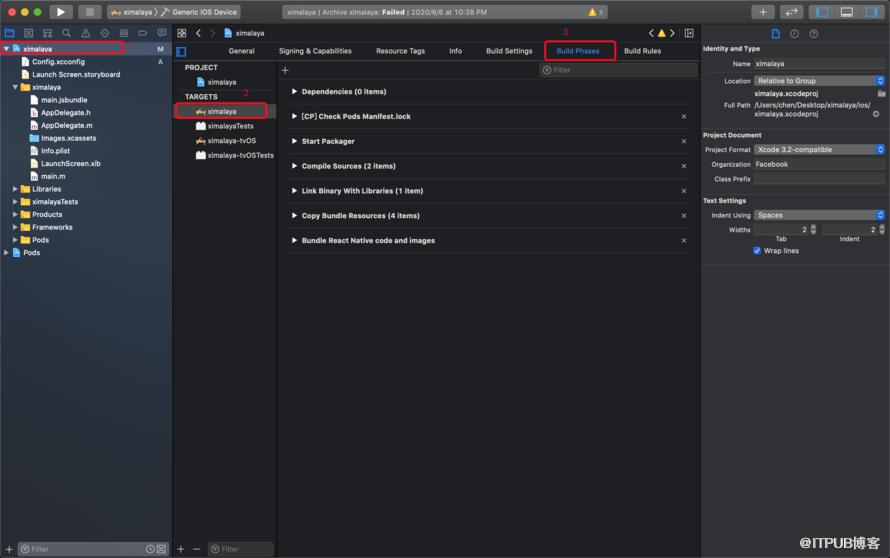
Task: Show the Quick Help inspector
Action: click(813, 33)
